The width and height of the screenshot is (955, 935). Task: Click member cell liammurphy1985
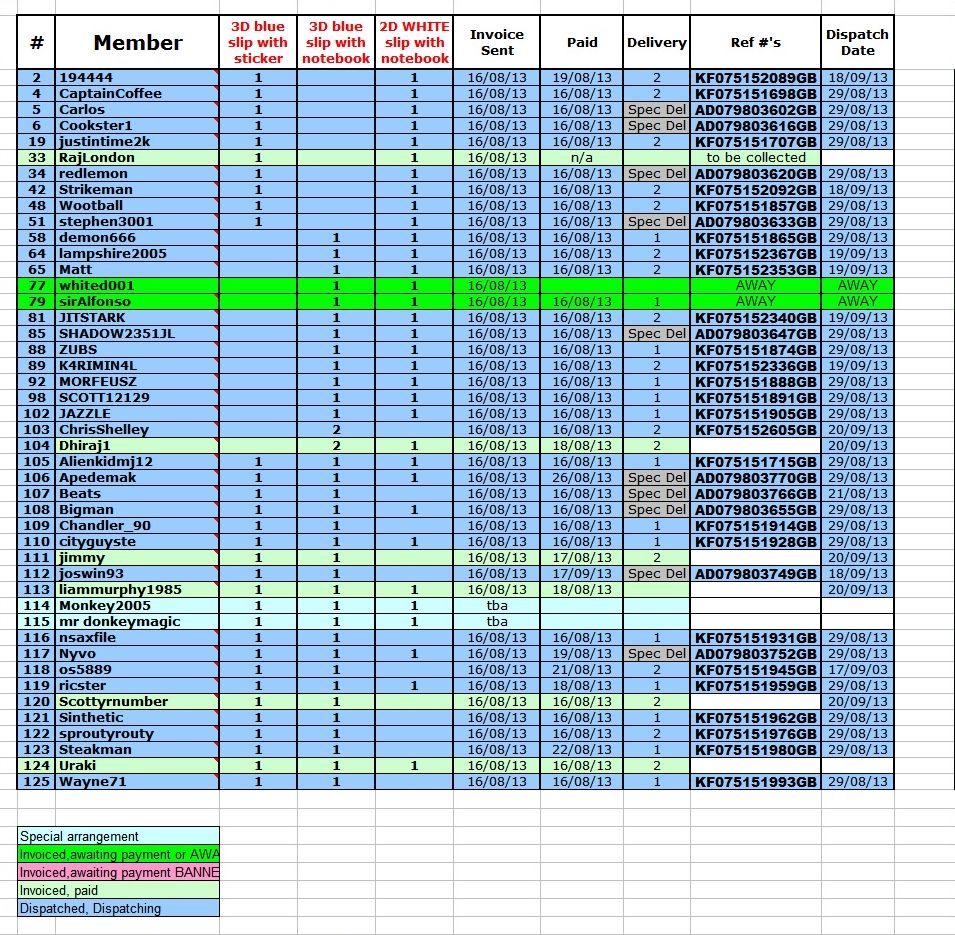137,590
